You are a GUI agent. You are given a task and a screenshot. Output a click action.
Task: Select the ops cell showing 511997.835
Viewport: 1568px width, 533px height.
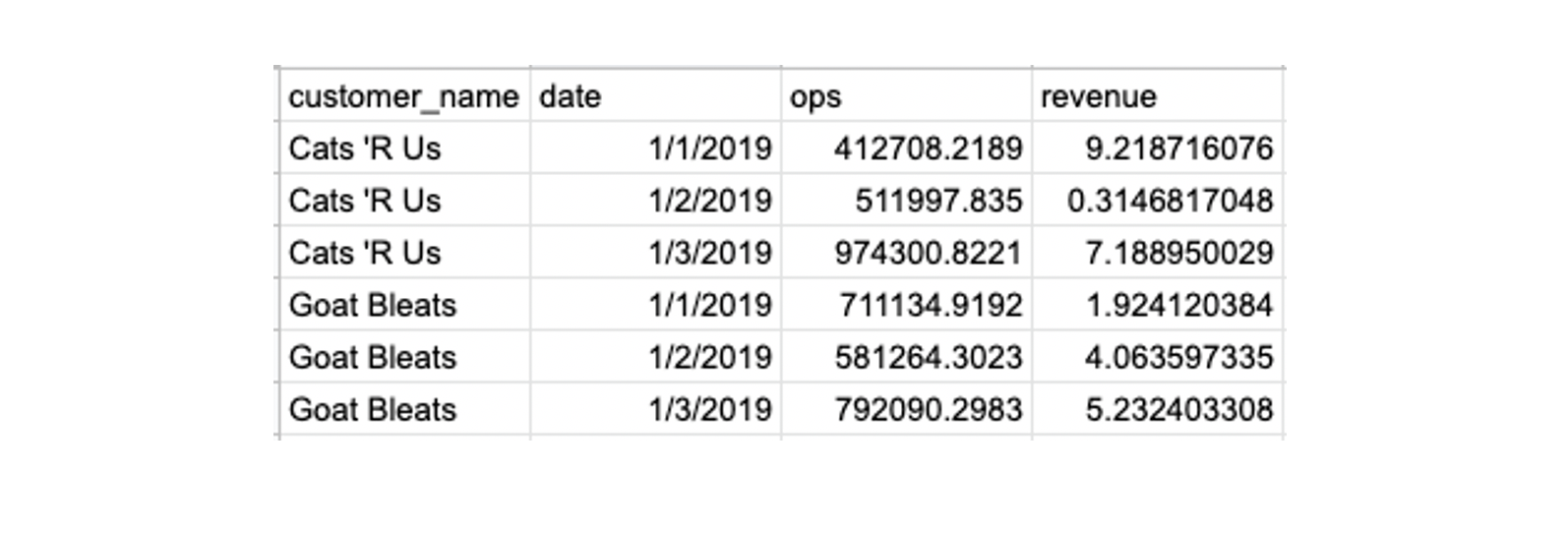[x=907, y=200]
